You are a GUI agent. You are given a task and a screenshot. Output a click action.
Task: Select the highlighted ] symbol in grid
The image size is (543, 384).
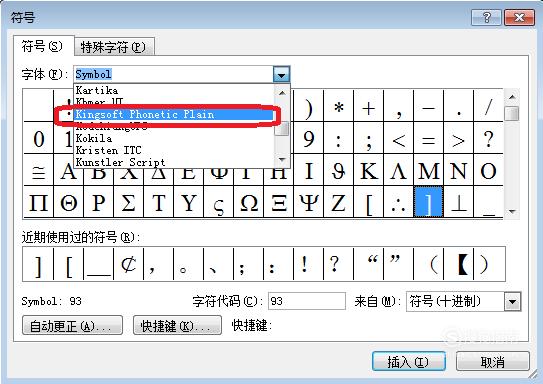428,202
